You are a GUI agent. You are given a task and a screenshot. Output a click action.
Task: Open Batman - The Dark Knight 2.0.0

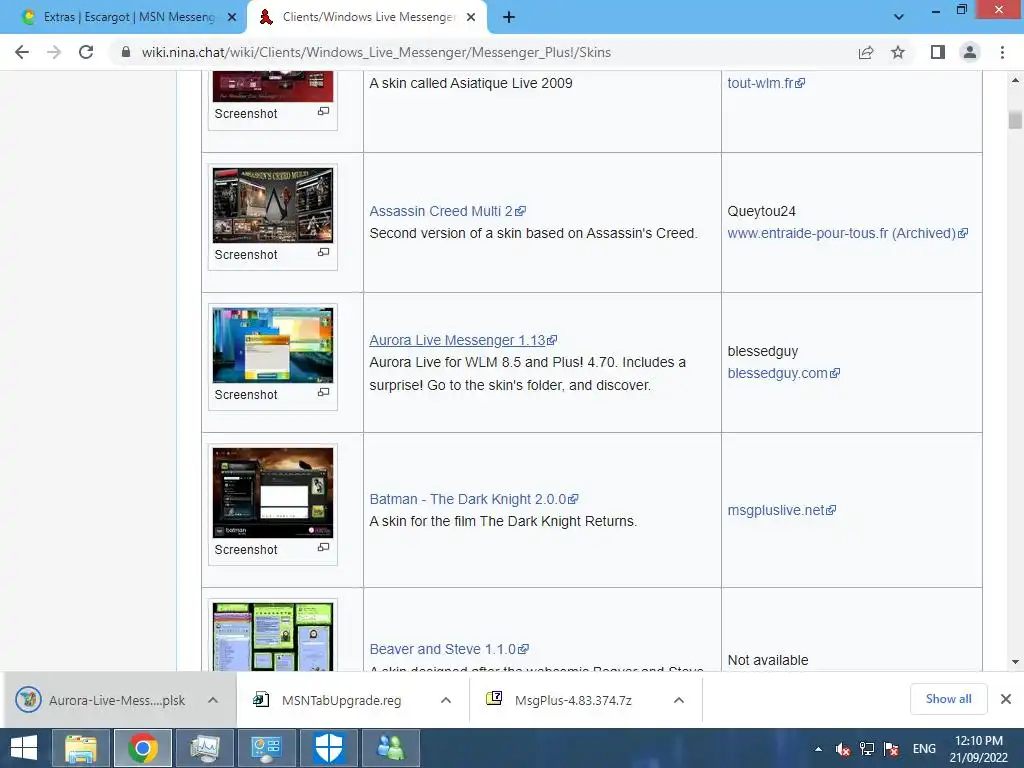473,499
